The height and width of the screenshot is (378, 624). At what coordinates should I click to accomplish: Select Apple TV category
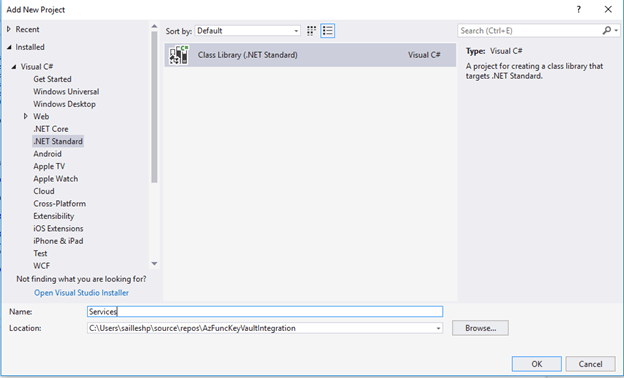tap(49, 166)
